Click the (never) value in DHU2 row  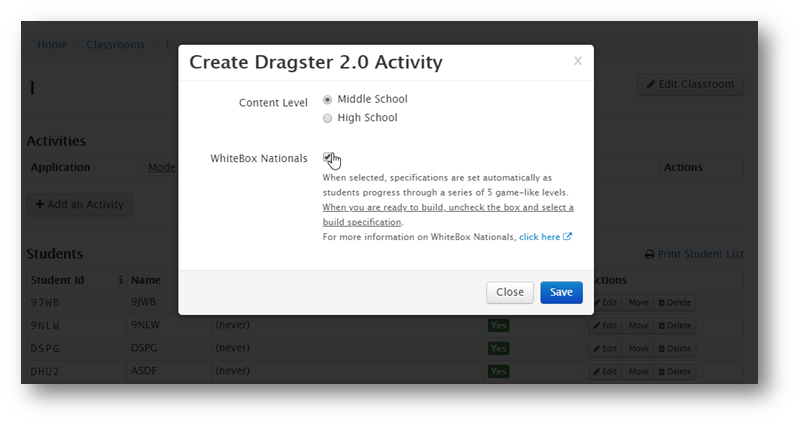tap(233, 370)
